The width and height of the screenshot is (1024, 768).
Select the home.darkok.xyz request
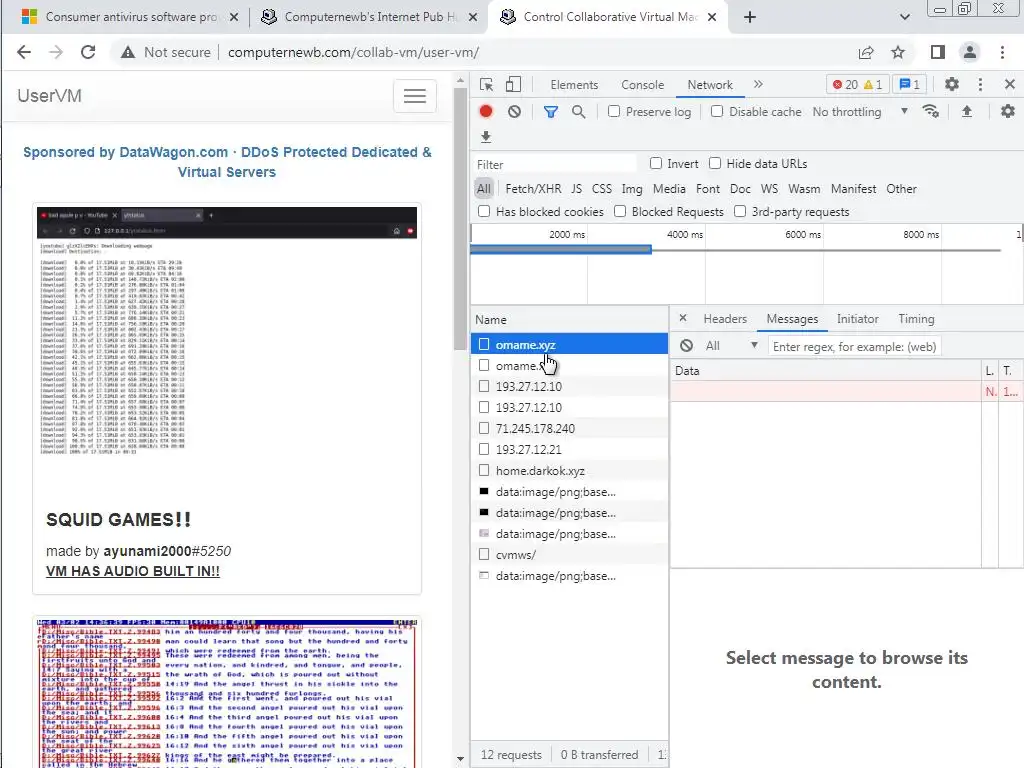[x=569, y=470]
